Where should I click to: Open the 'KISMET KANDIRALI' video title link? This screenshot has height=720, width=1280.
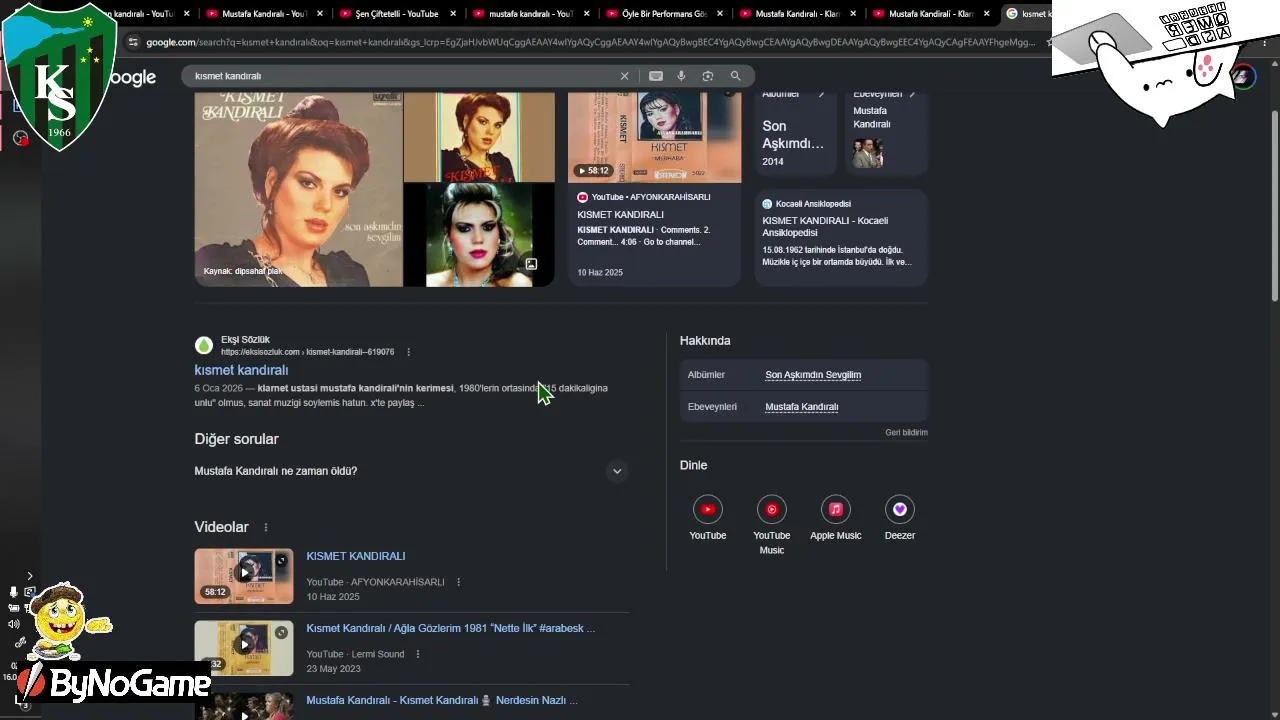pos(356,556)
